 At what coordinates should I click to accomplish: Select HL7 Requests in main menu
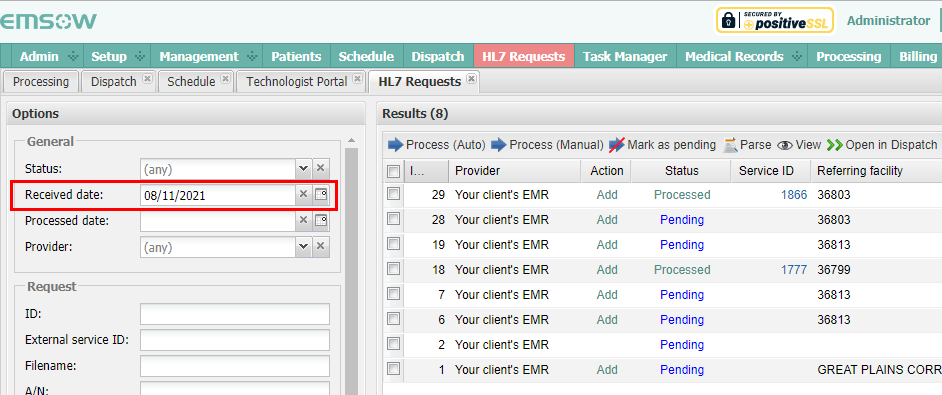(524, 57)
